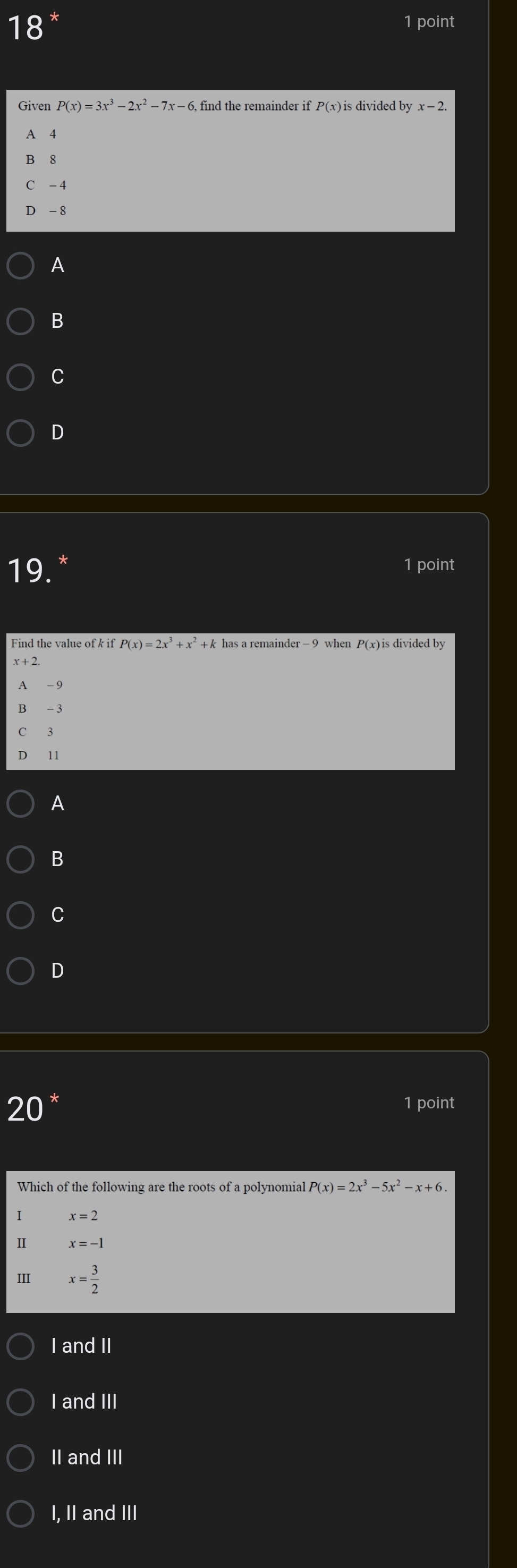Select answer B for question 19
517x1568 pixels.
(21, 860)
